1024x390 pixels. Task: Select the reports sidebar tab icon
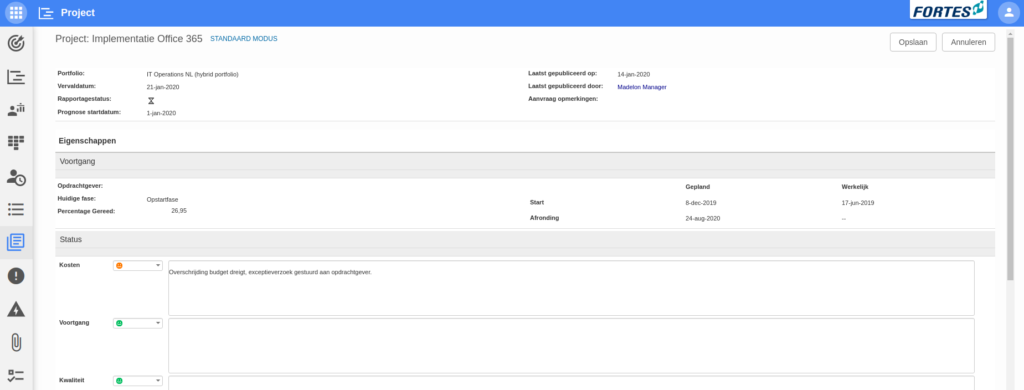(x=16, y=242)
